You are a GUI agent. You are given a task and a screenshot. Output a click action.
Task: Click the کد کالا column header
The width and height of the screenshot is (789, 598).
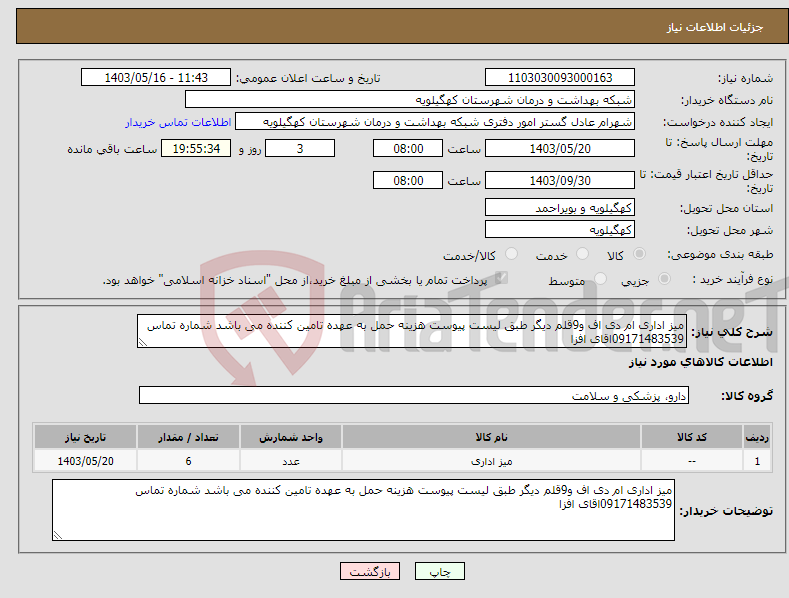coord(692,437)
